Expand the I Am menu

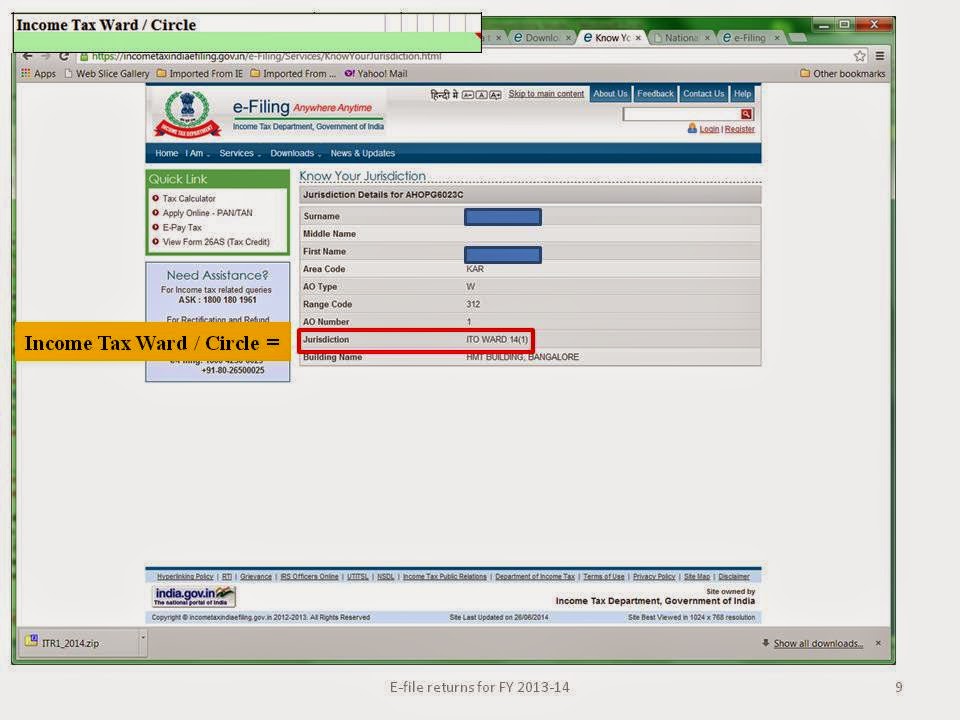pos(197,153)
